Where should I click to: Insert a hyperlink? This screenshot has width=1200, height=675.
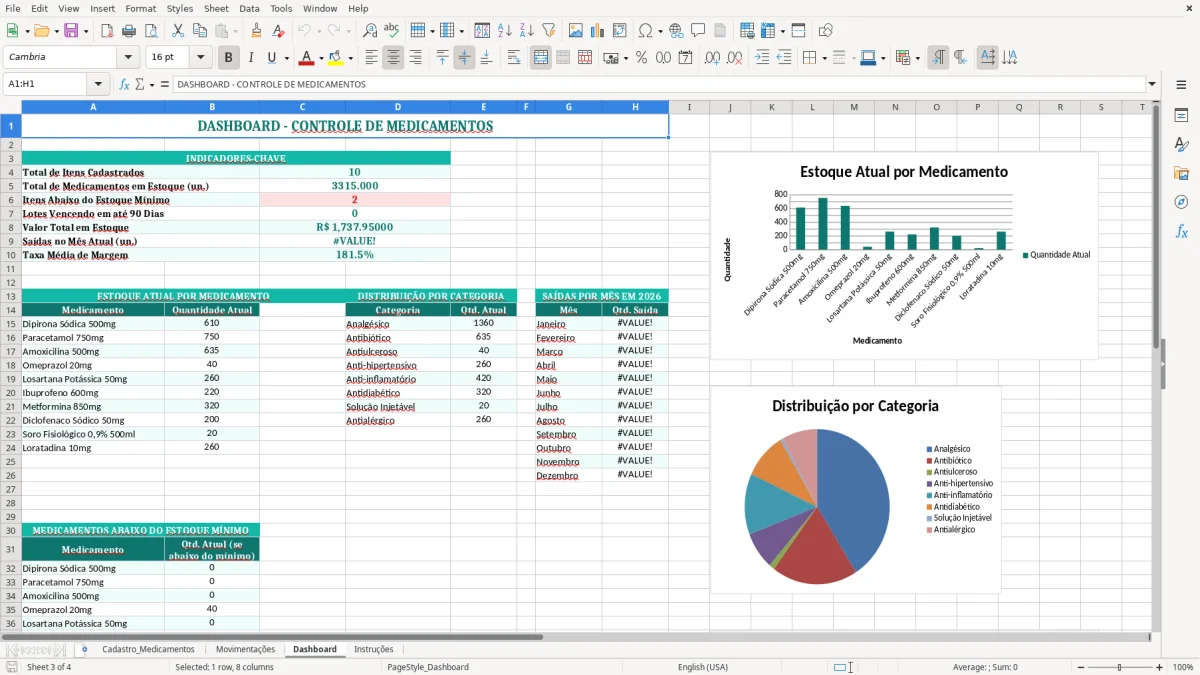(676, 31)
